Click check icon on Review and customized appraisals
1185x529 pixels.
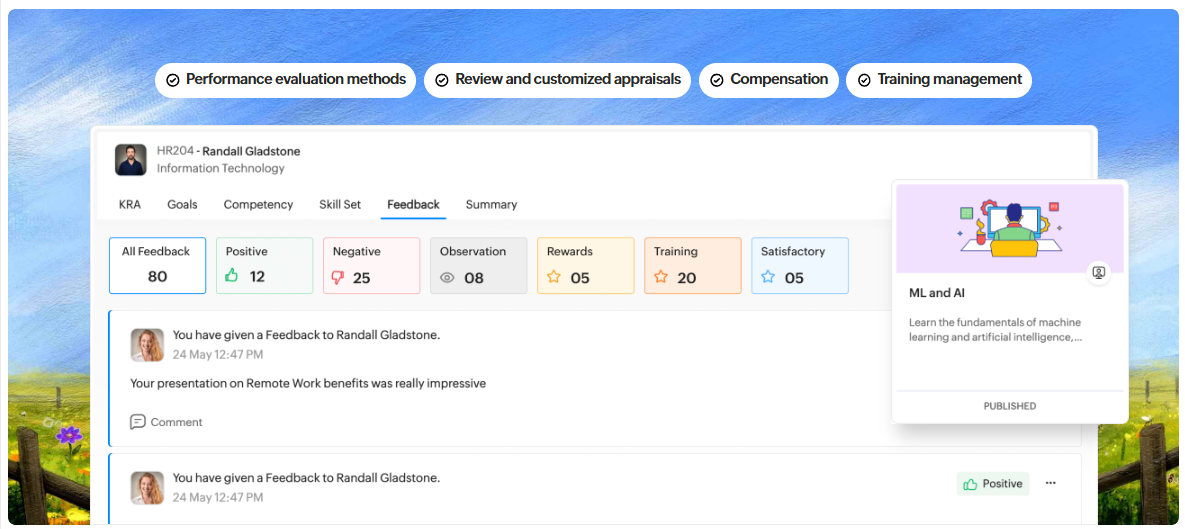(442, 80)
